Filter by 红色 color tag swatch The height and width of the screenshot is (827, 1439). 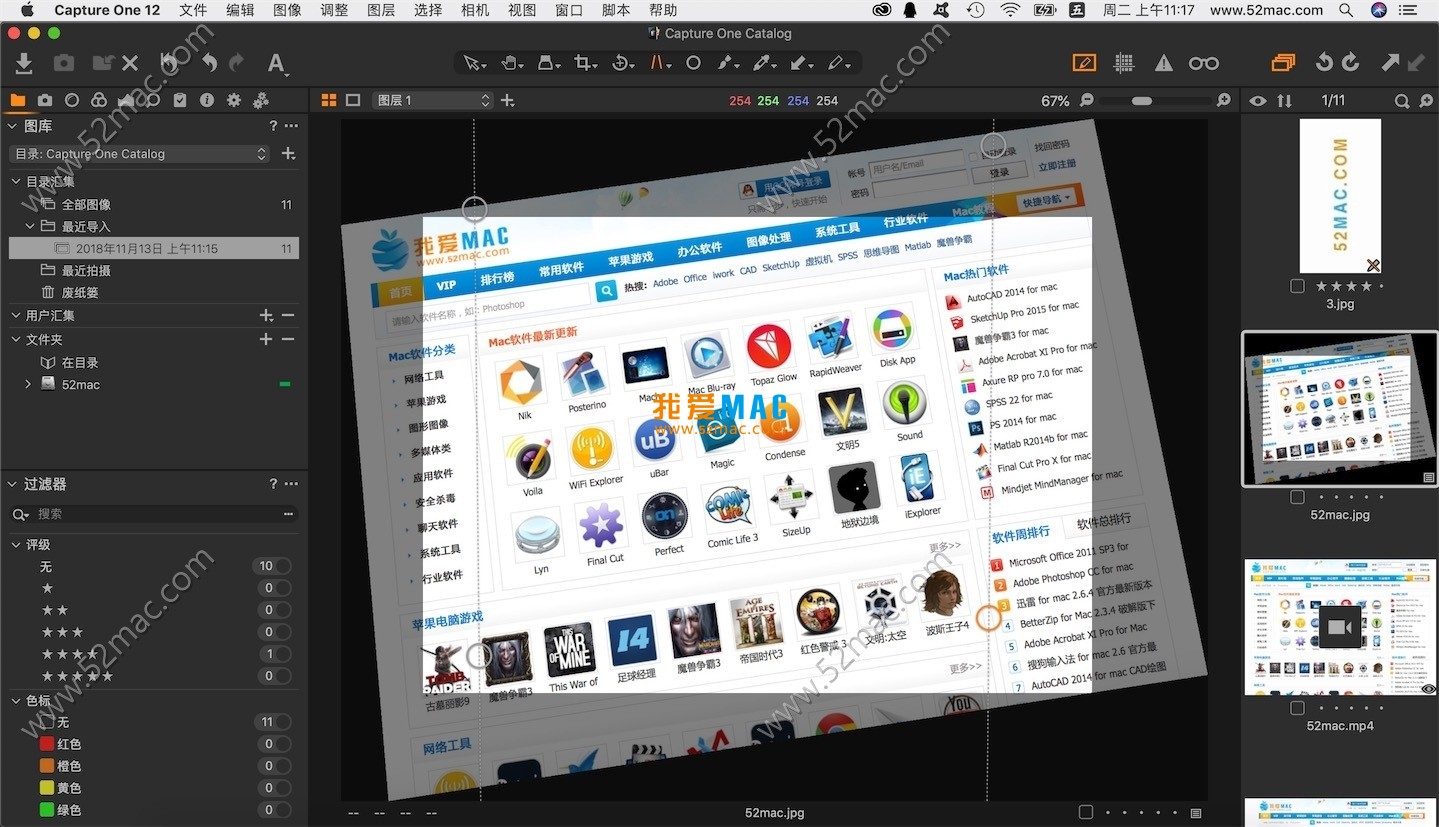(x=46, y=744)
